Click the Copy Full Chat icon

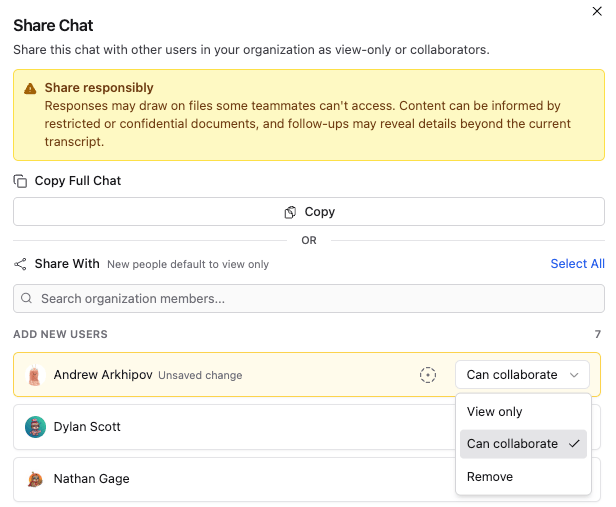click(20, 181)
